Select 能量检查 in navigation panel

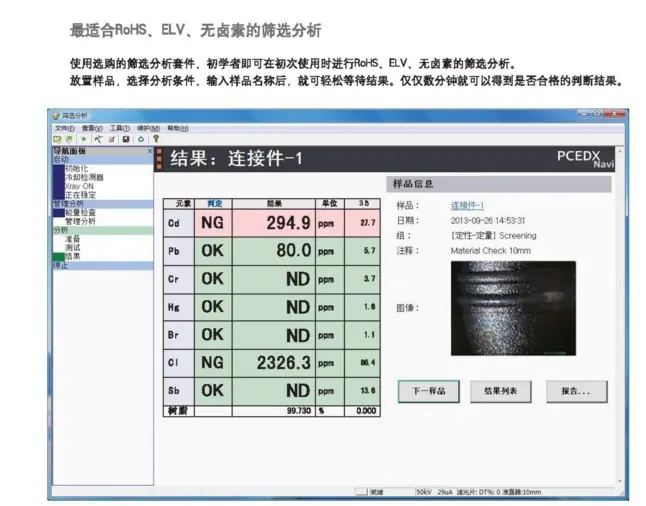(x=80, y=213)
